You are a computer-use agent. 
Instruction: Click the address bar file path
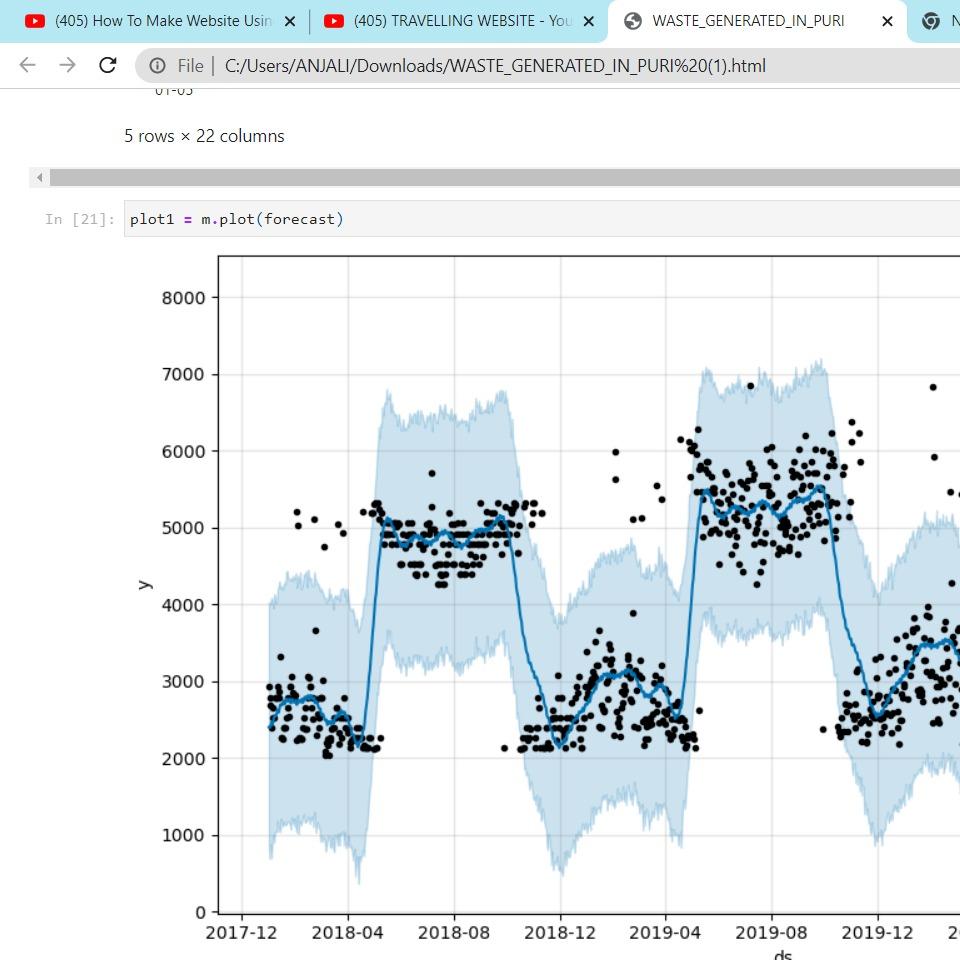tap(495, 65)
